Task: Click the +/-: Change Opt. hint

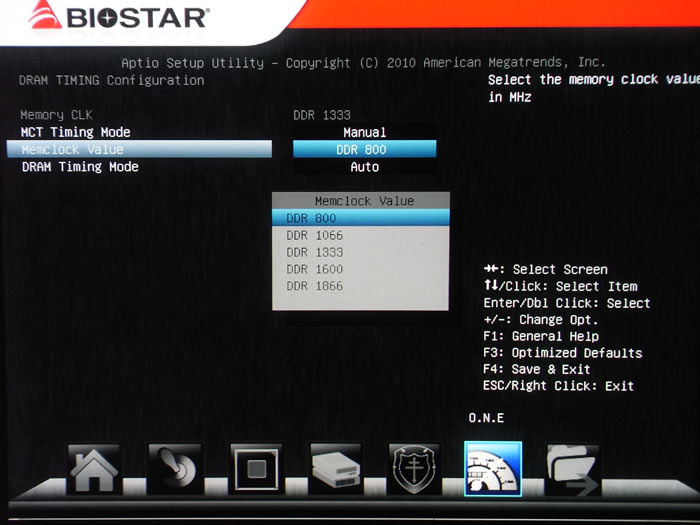Action: (540, 320)
